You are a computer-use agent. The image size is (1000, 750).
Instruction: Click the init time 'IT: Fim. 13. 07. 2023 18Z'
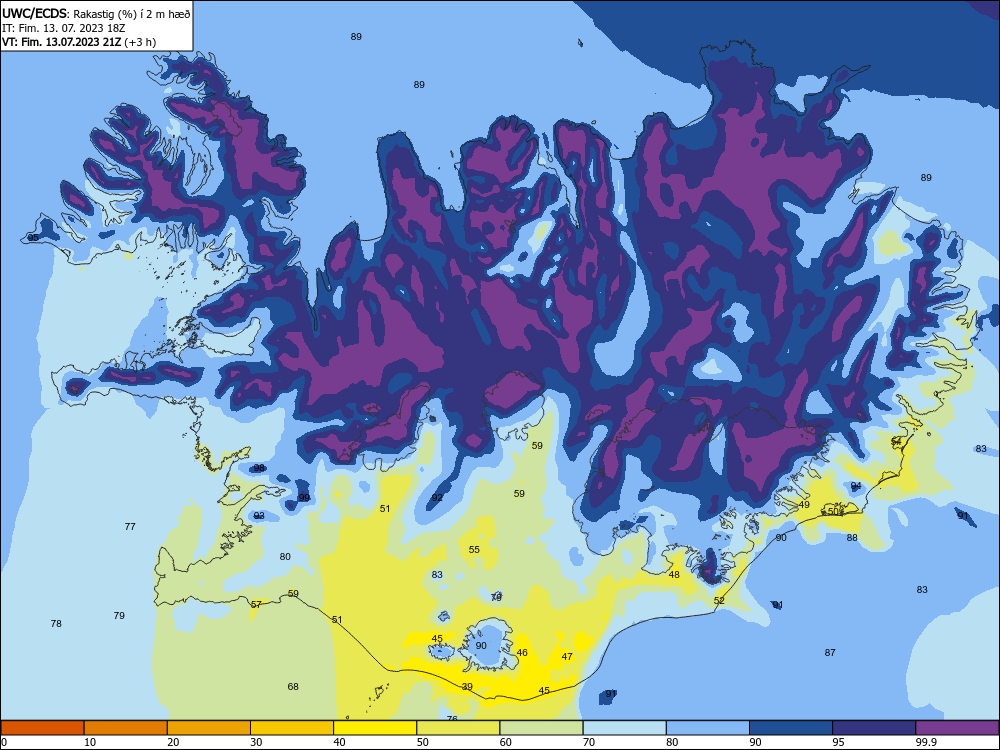63,28
